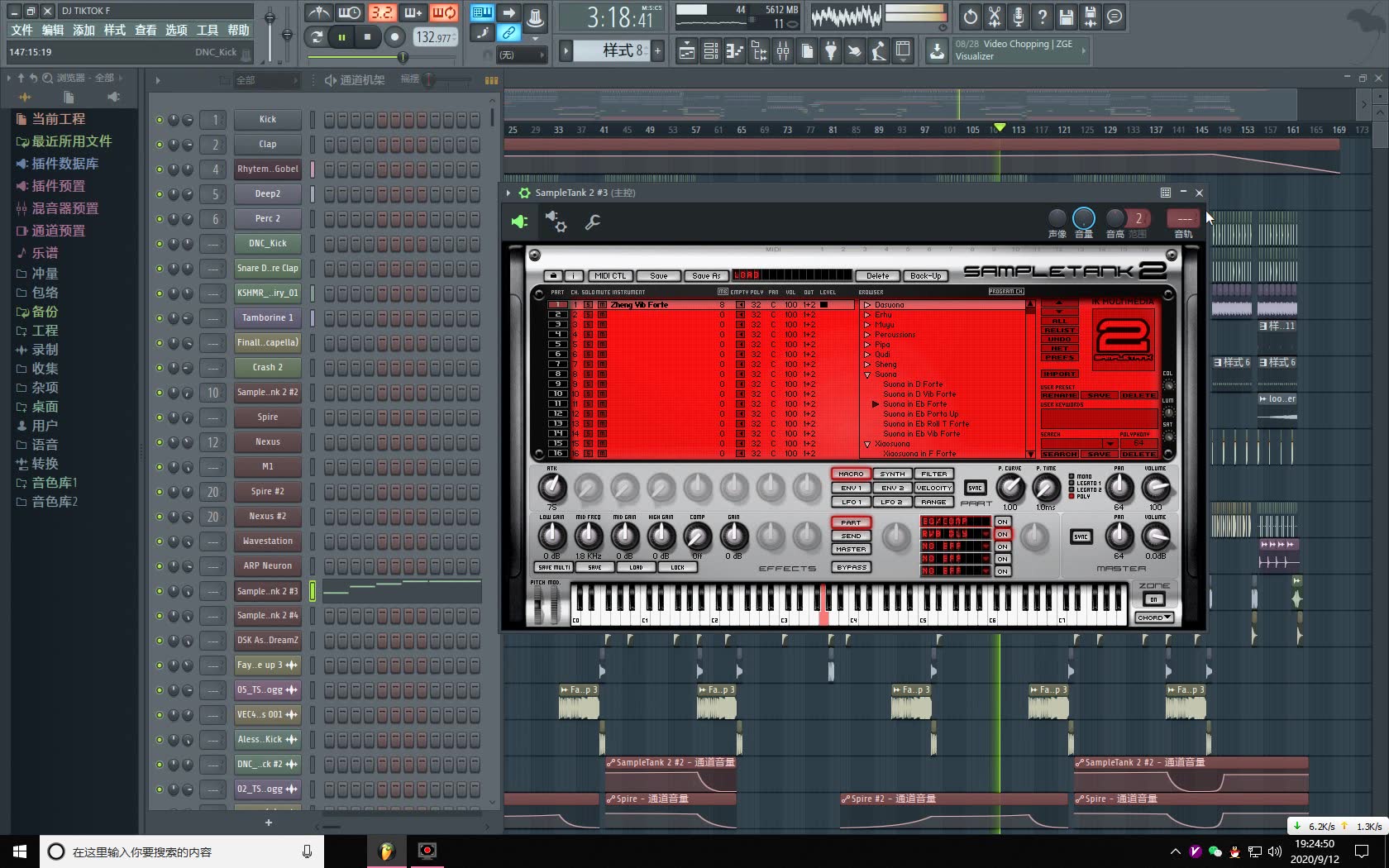The height and width of the screenshot is (868, 1389).
Task: Open the RVB DLY effect dropdown arrow
Action: (985, 534)
